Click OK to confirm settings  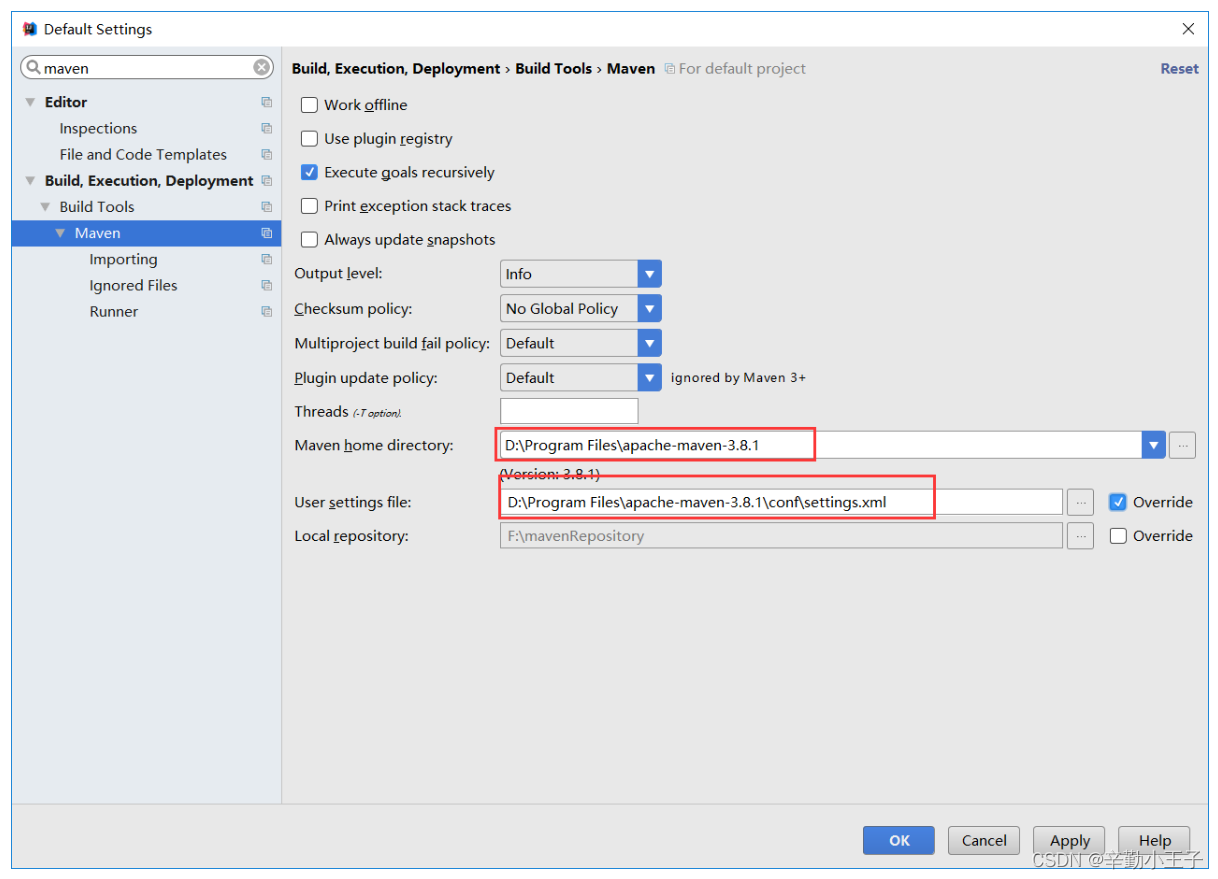pyautogui.click(x=899, y=840)
